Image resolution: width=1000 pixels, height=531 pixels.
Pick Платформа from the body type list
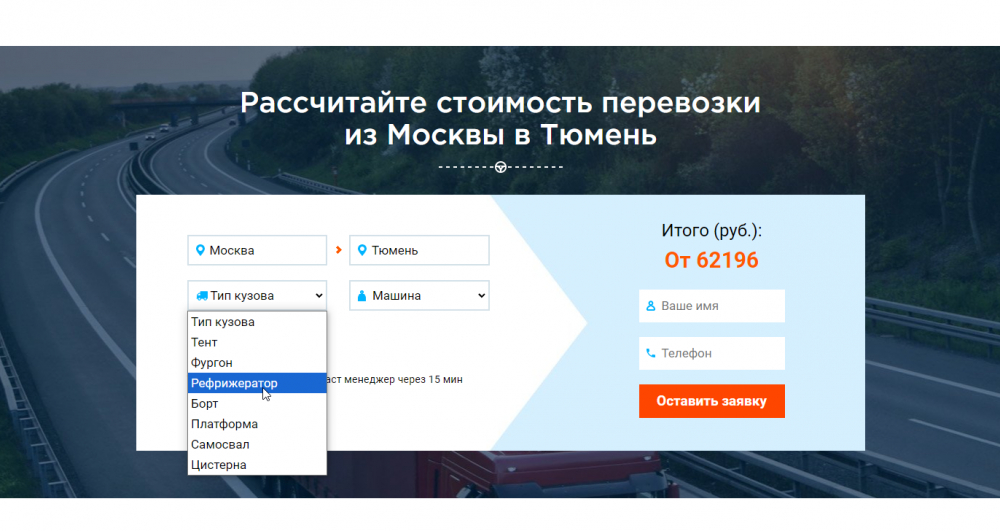tap(257, 424)
